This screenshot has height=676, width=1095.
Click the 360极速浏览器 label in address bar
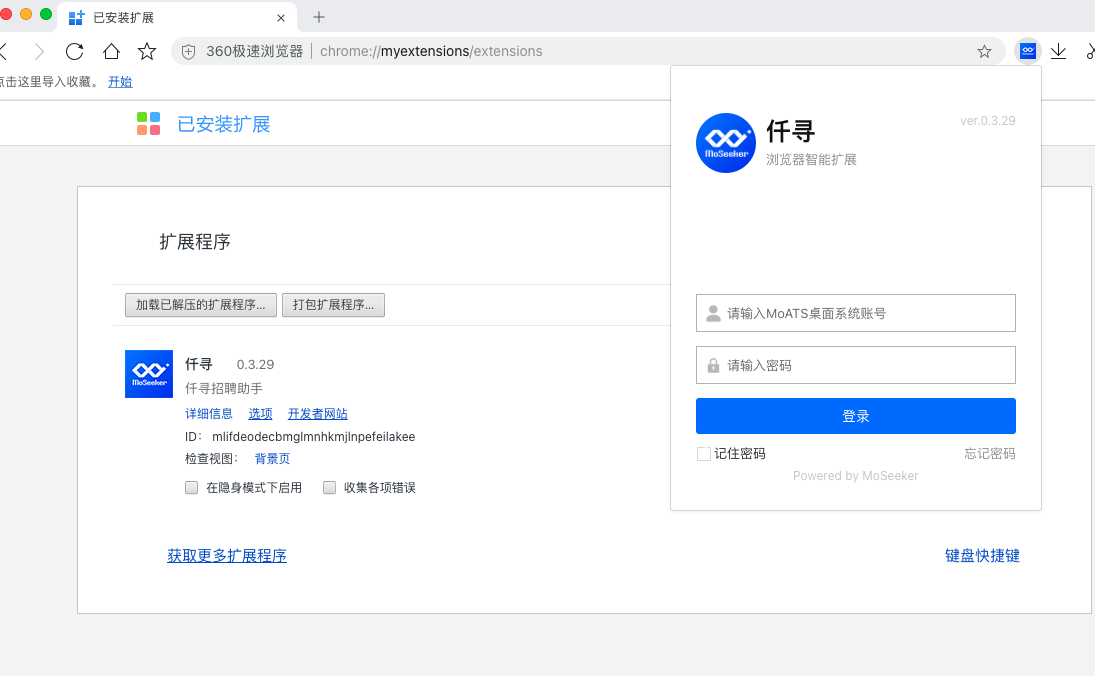pos(254,52)
